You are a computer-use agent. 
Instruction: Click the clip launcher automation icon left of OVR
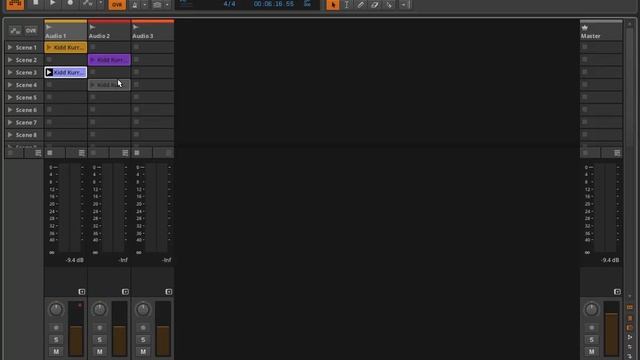(x=15, y=31)
